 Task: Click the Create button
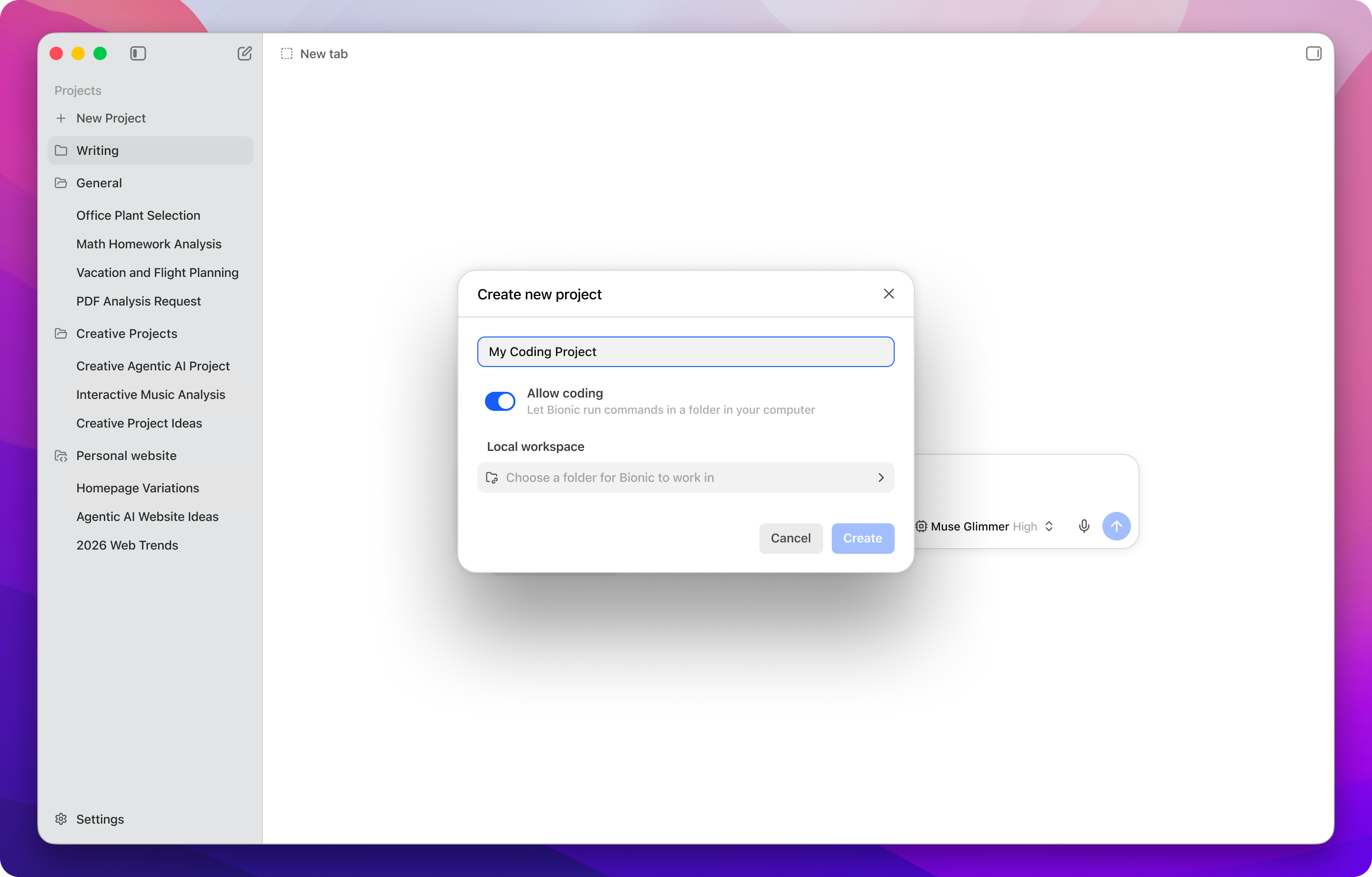[x=863, y=538]
